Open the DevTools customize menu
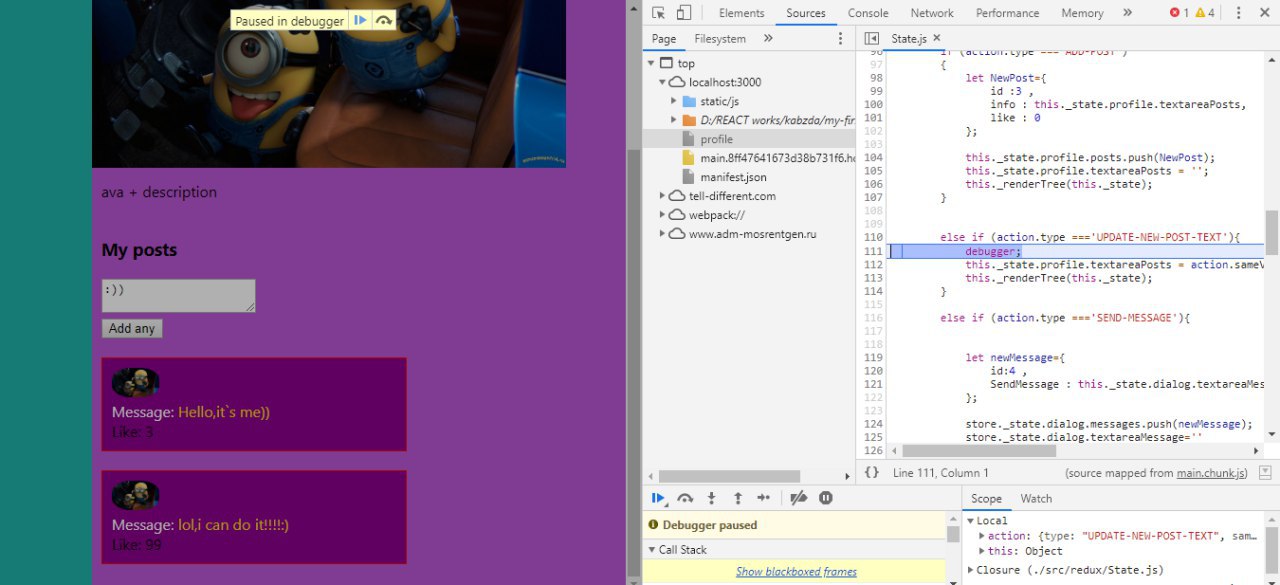Image resolution: width=1280 pixels, height=585 pixels. click(x=1238, y=13)
